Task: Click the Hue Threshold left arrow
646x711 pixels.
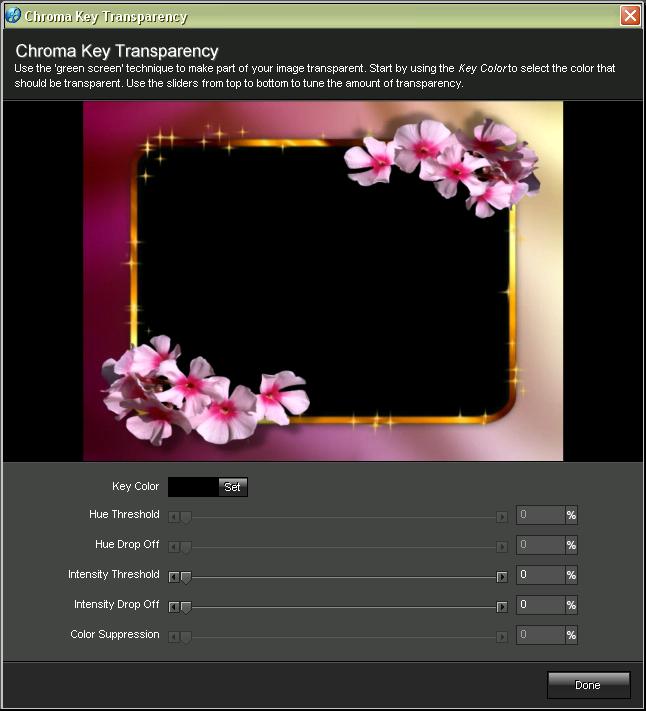Action: click(174, 517)
